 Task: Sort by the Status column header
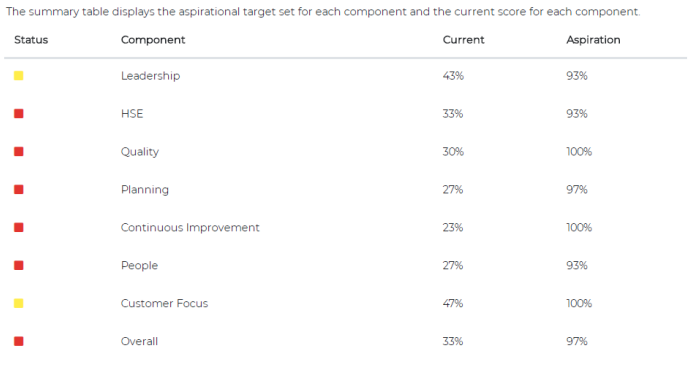31,40
